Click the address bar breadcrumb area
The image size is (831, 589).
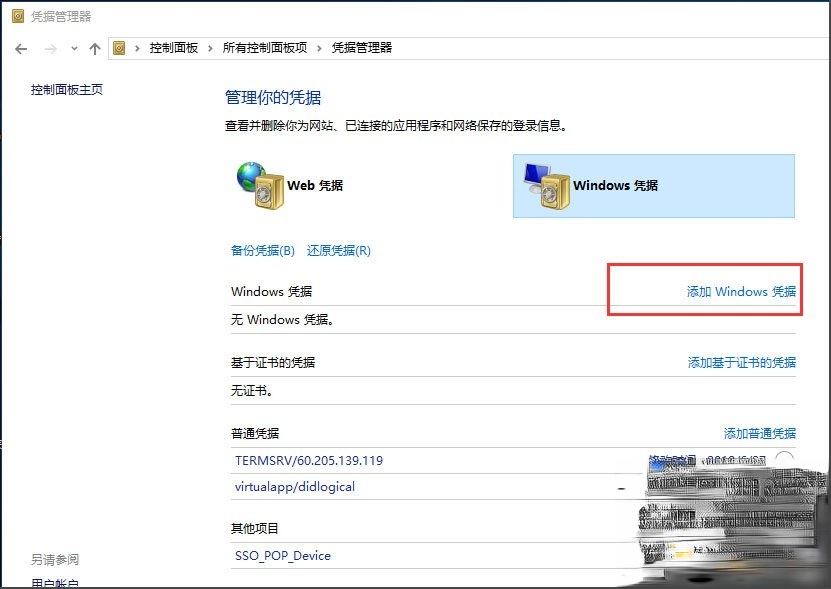(450, 47)
